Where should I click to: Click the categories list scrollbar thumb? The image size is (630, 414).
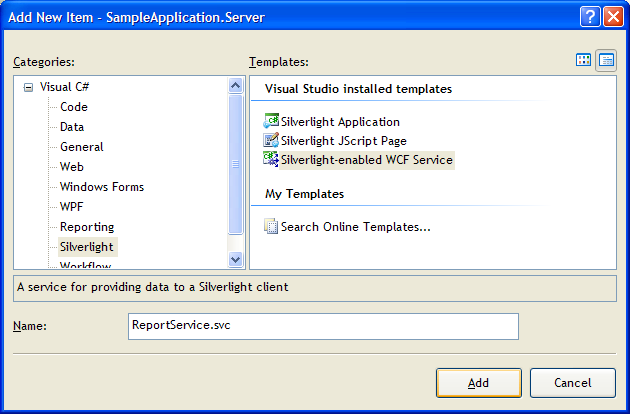click(235, 164)
